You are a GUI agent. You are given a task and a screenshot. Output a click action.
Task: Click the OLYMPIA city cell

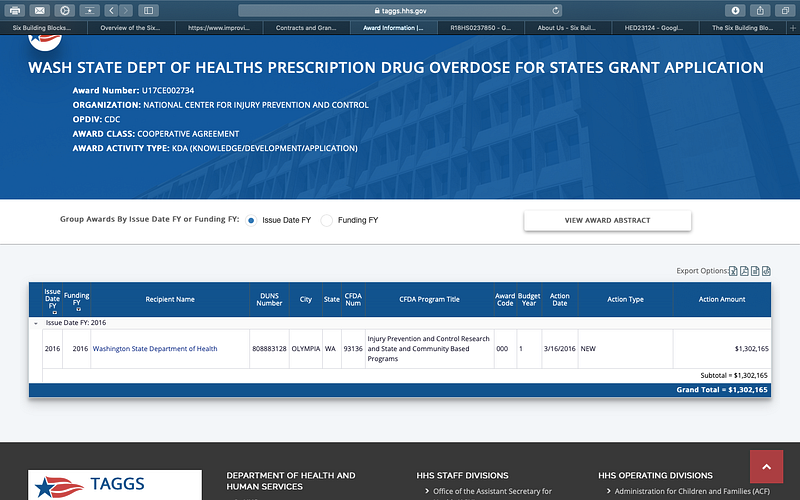pyautogui.click(x=306, y=349)
